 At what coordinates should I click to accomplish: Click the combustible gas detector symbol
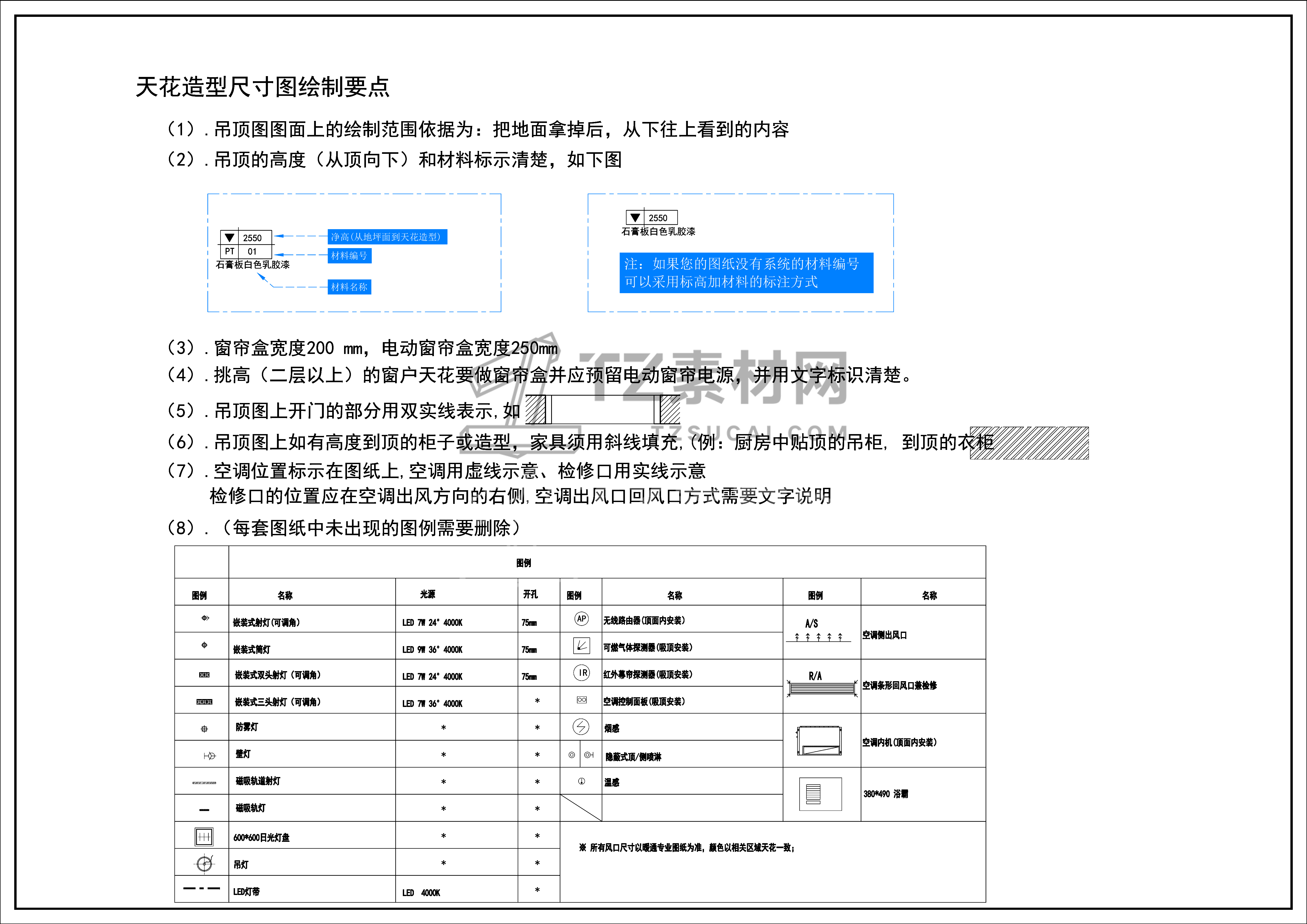[x=581, y=646]
